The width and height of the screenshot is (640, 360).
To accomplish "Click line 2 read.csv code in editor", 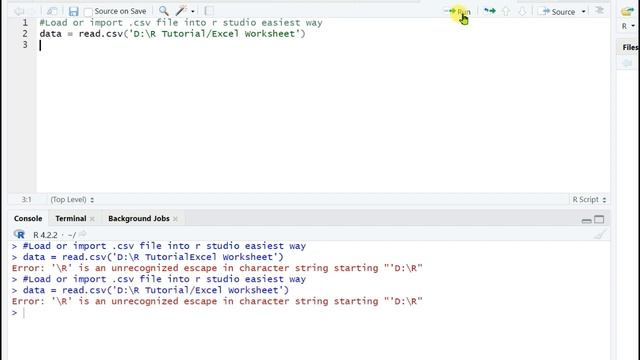I will pyautogui.click(x=172, y=34).
